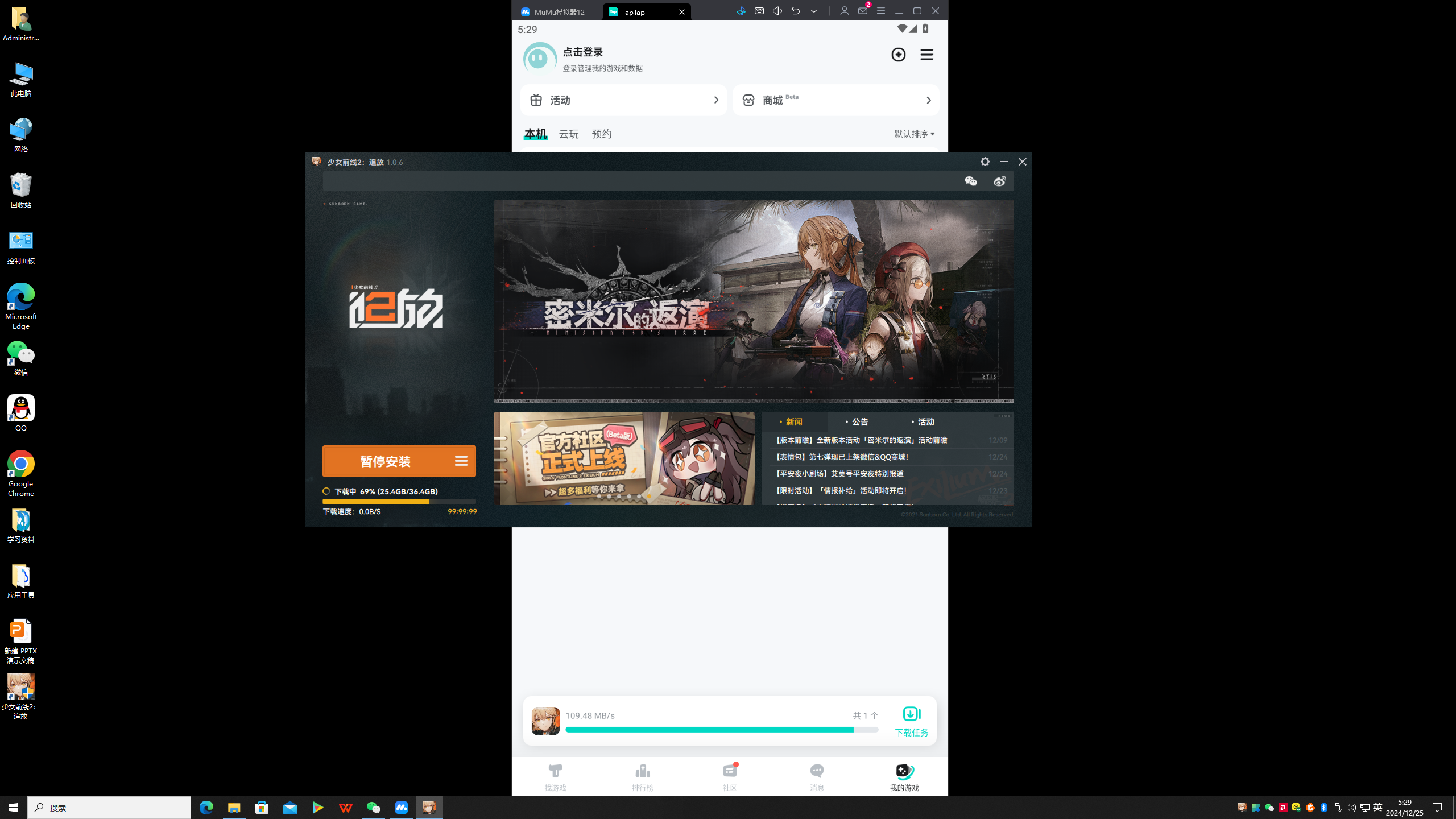Open the MuMu user account icon

(845, 11)
